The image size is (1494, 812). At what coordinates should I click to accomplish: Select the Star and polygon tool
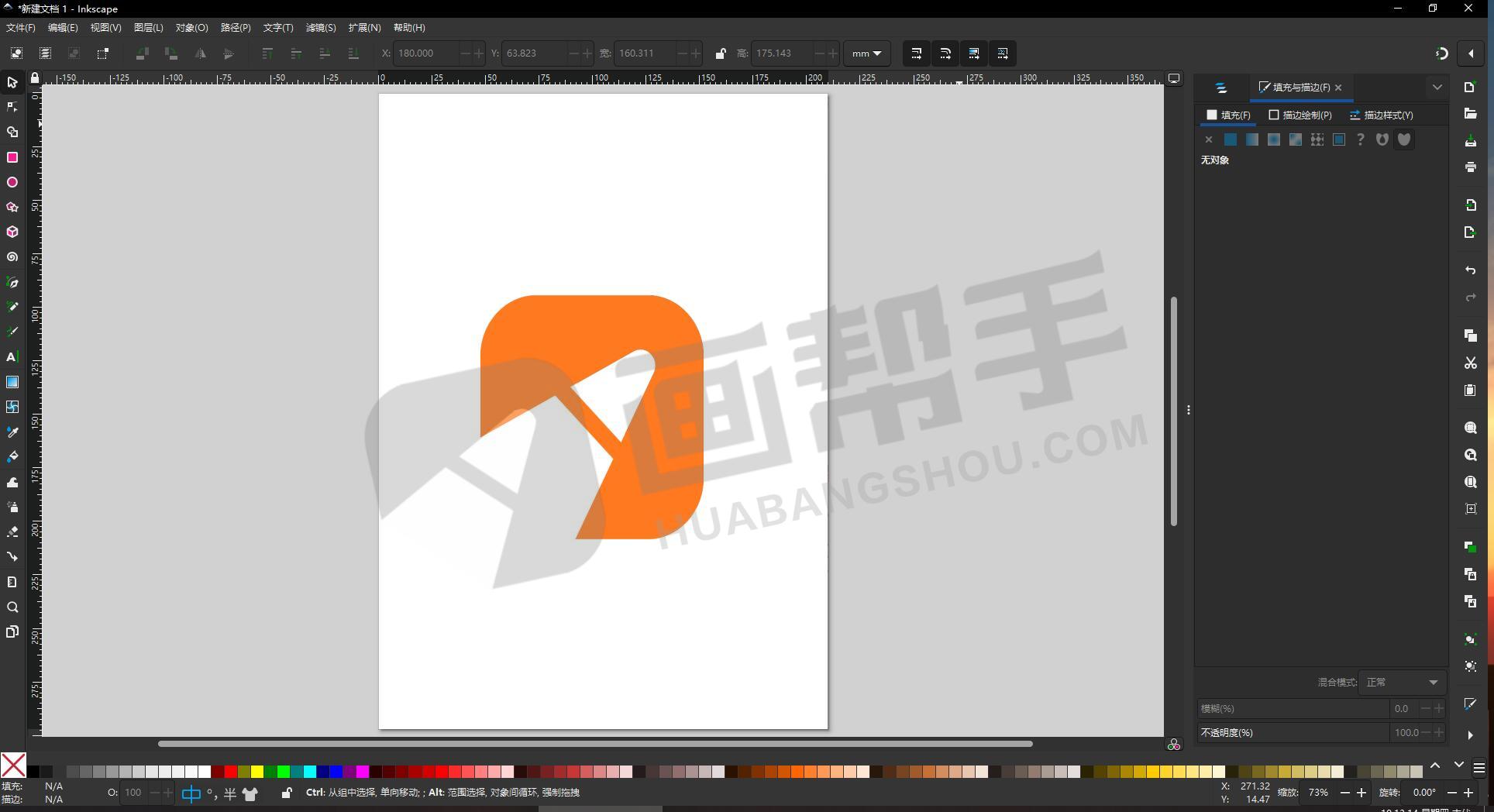12,207
